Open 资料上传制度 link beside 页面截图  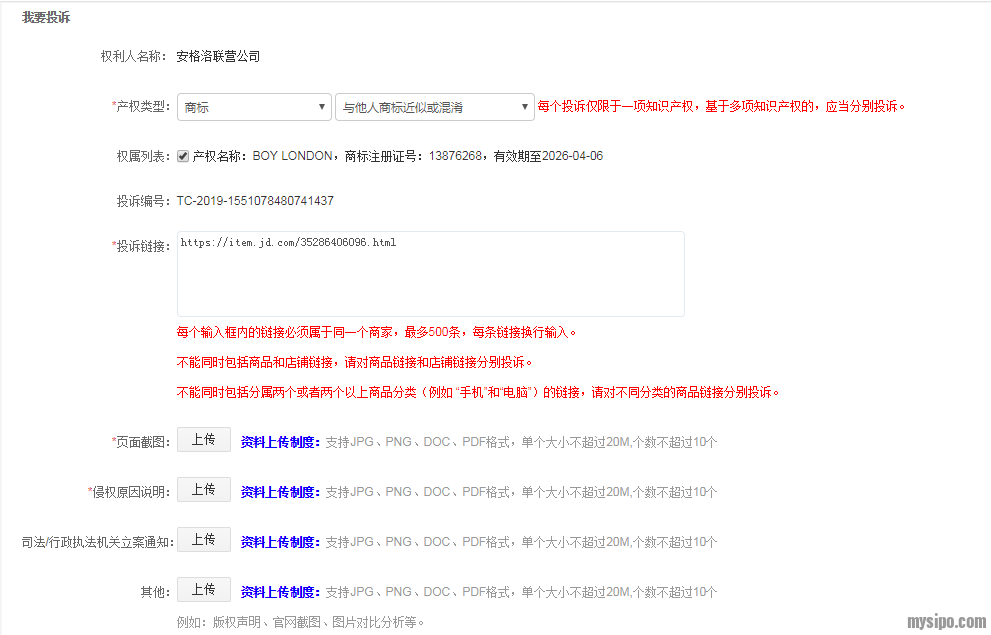280,442
